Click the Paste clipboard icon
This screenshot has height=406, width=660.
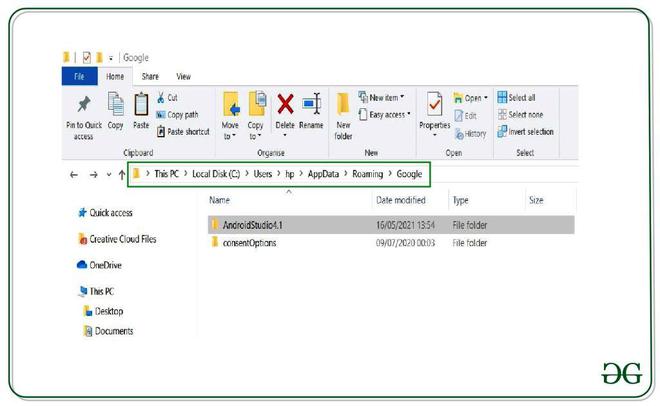pyautogui.click(x=141, y=104)
